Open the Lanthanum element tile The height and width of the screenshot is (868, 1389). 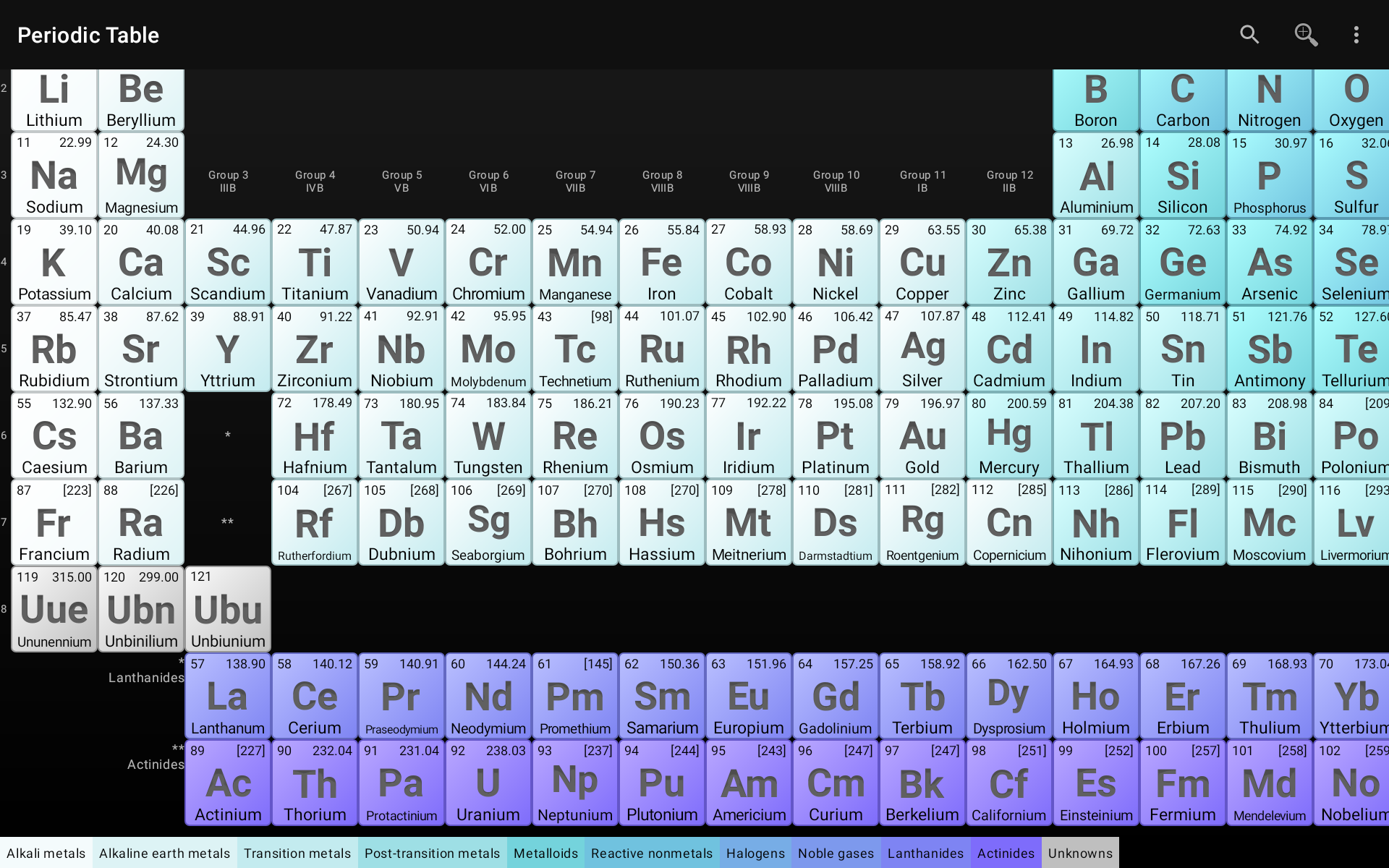228,696
